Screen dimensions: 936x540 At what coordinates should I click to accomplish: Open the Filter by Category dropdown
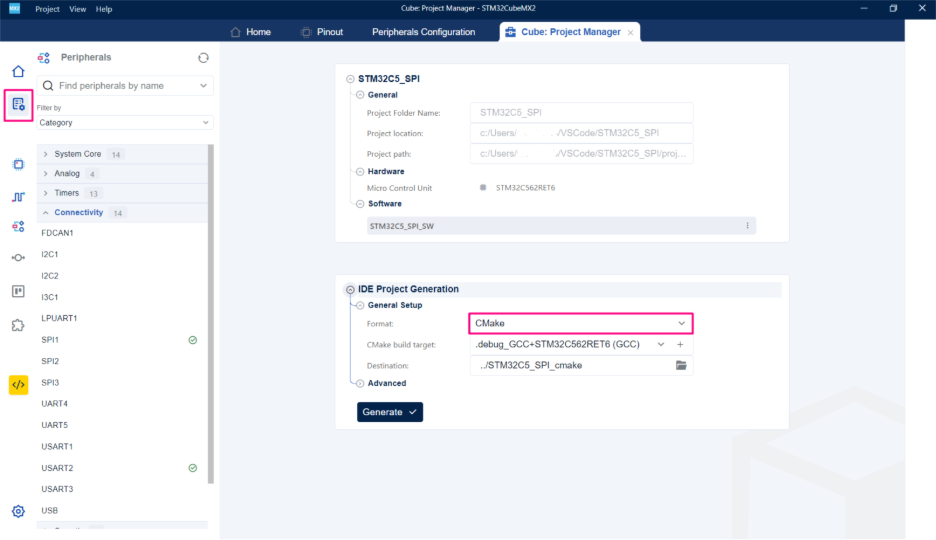[124, 122]
